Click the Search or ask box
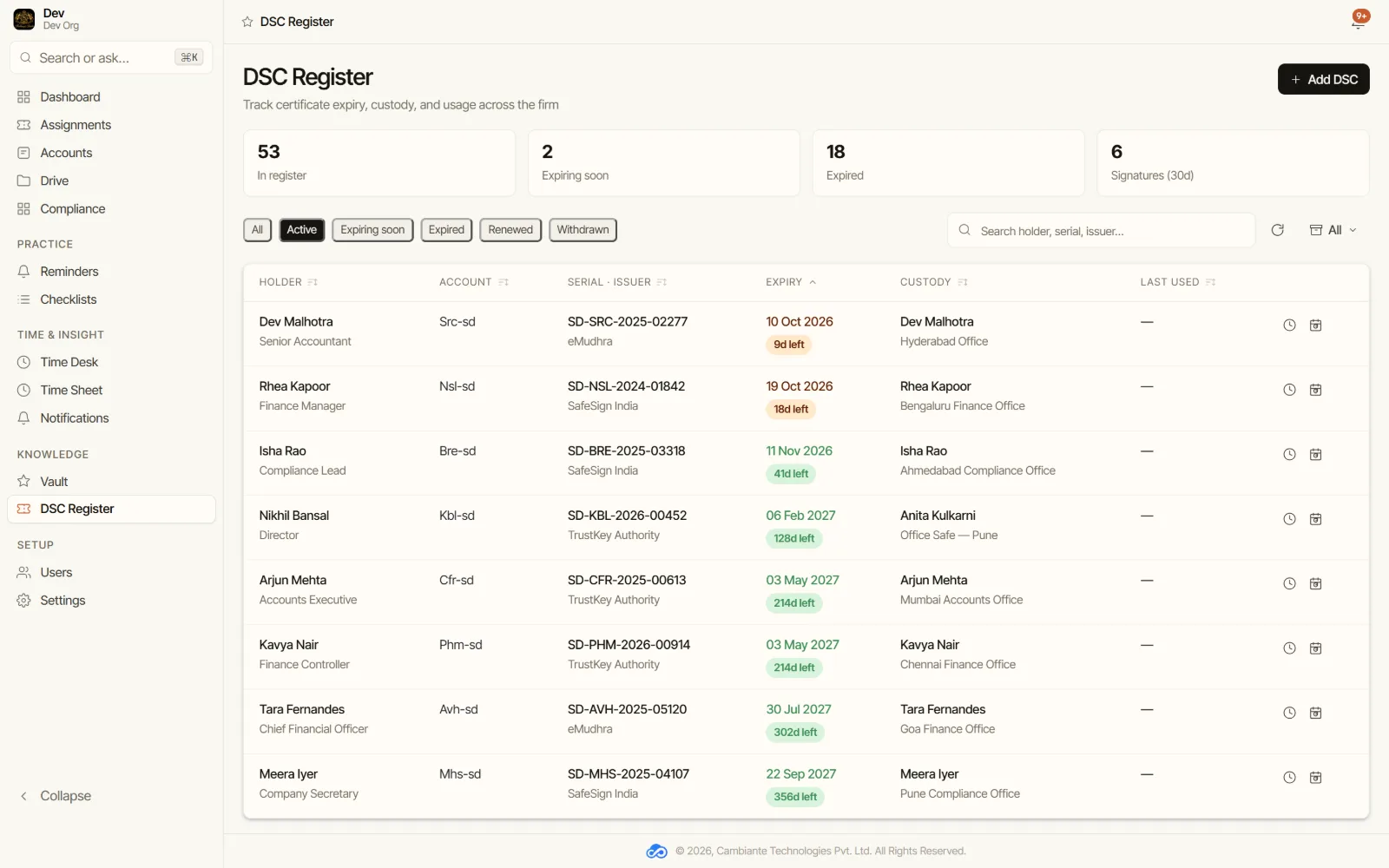 coord(111,58)
